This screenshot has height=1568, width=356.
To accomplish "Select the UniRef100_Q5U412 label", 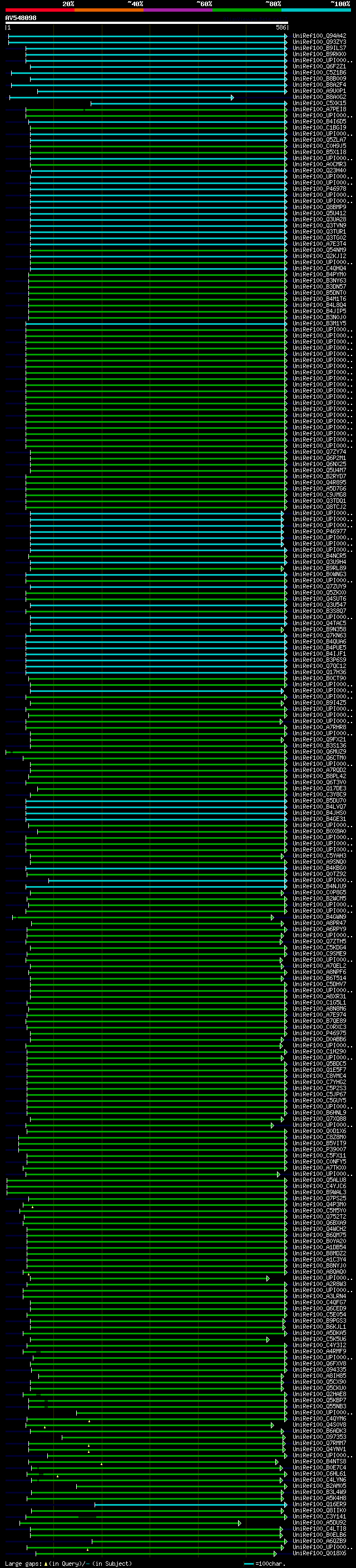I will (x=319, y=213).
